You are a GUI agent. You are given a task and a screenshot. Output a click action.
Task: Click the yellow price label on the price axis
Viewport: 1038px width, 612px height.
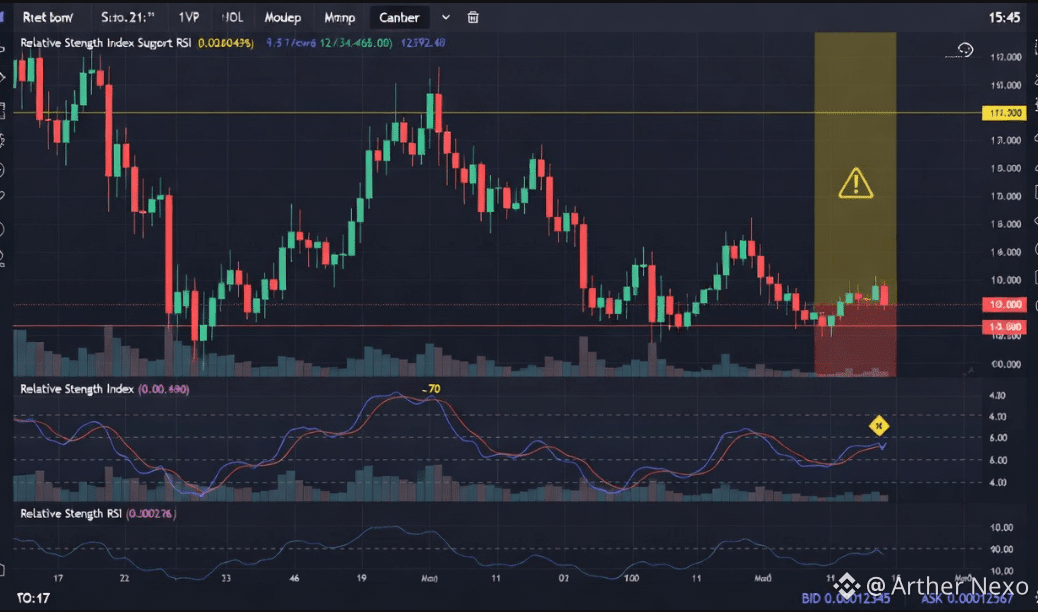click(x=1004, y=113)
